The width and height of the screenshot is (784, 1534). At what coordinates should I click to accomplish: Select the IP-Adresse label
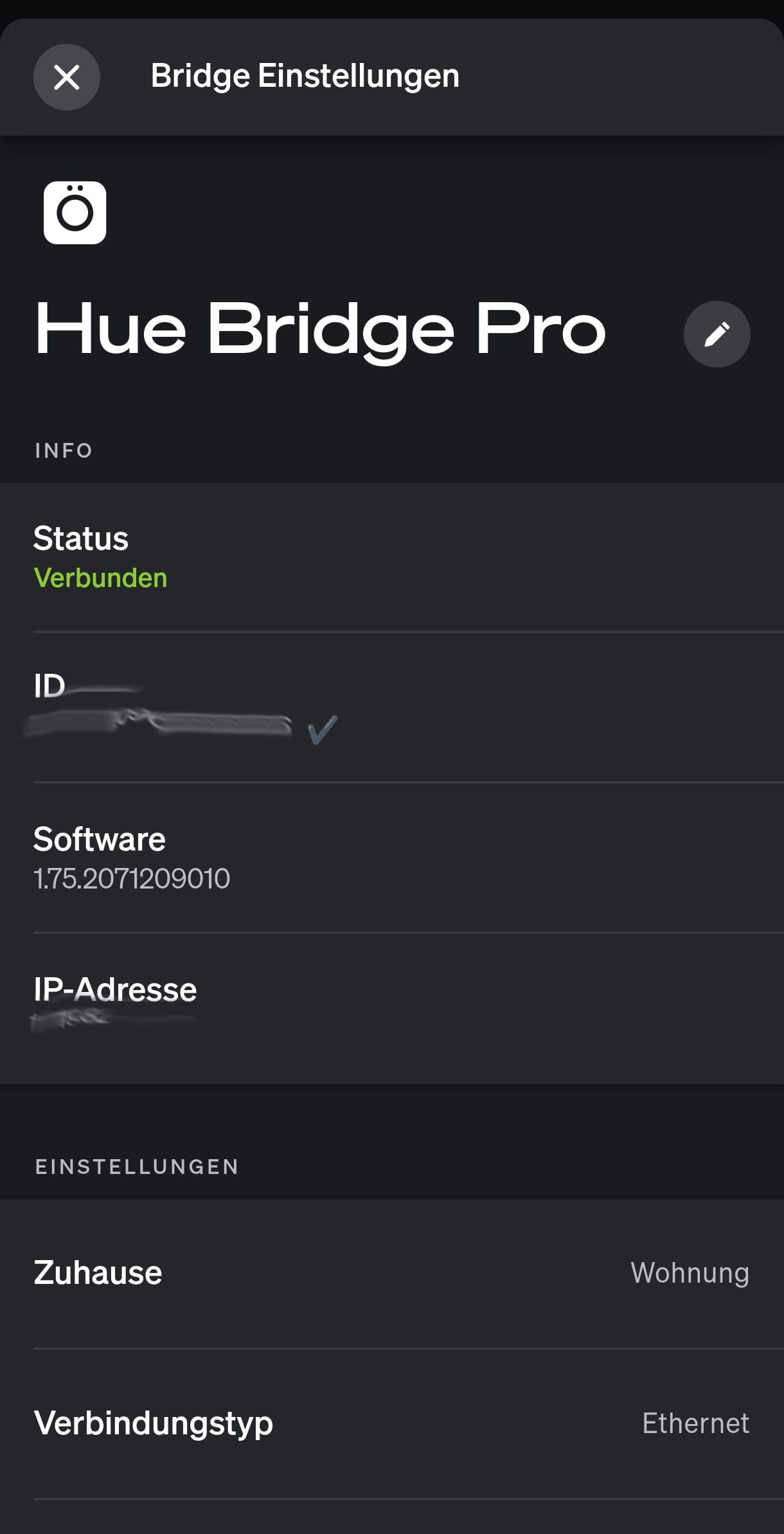(115, 989)
